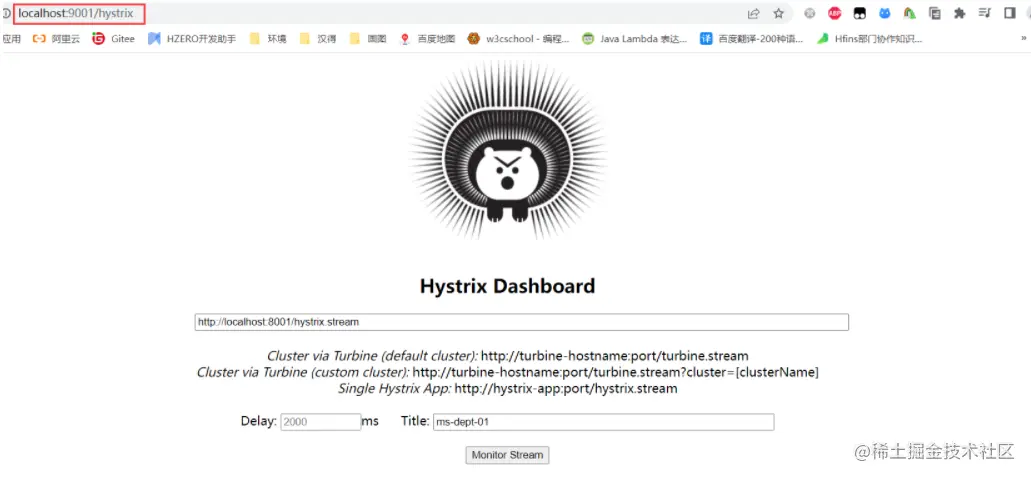Toggle the browser side panel icon
Image resolution: width=1031 pixels, height=478 pixels.
pos(1009,13)
